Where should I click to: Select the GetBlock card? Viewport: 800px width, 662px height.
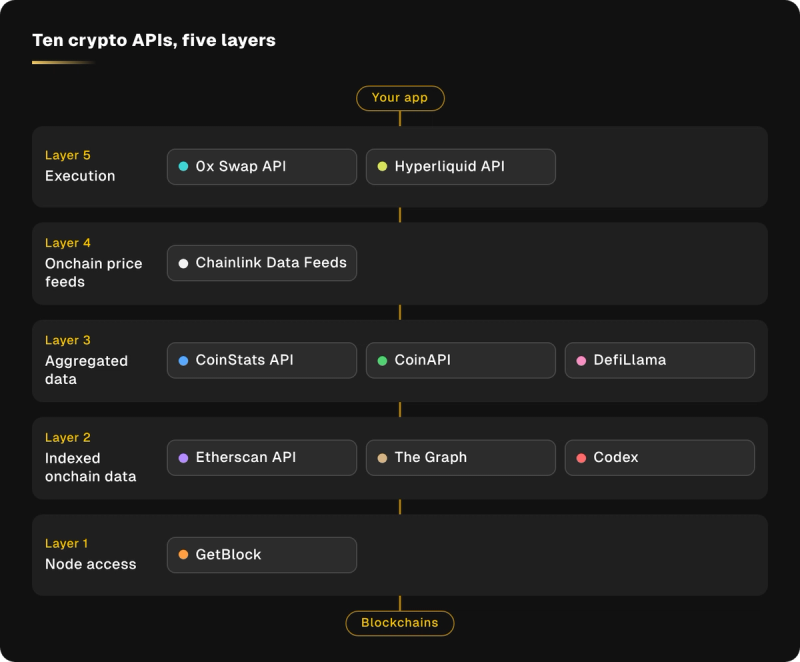pyautogui.click(x=262, y=555)
